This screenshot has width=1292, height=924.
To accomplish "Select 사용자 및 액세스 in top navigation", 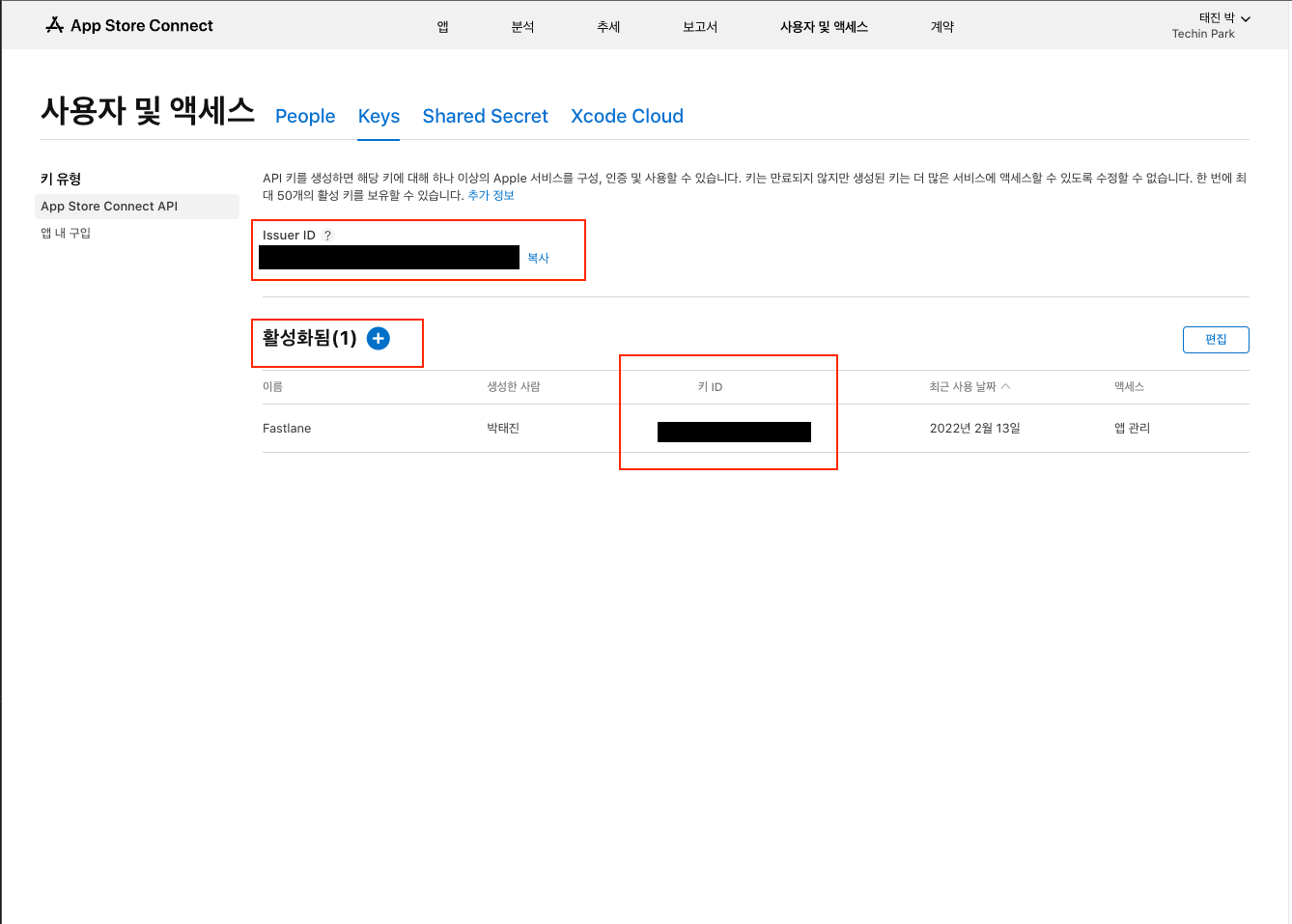I will [x=824, y=27].
